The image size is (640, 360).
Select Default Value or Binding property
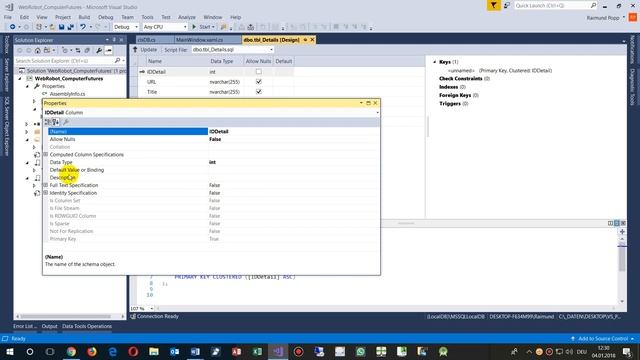(211, 170)
